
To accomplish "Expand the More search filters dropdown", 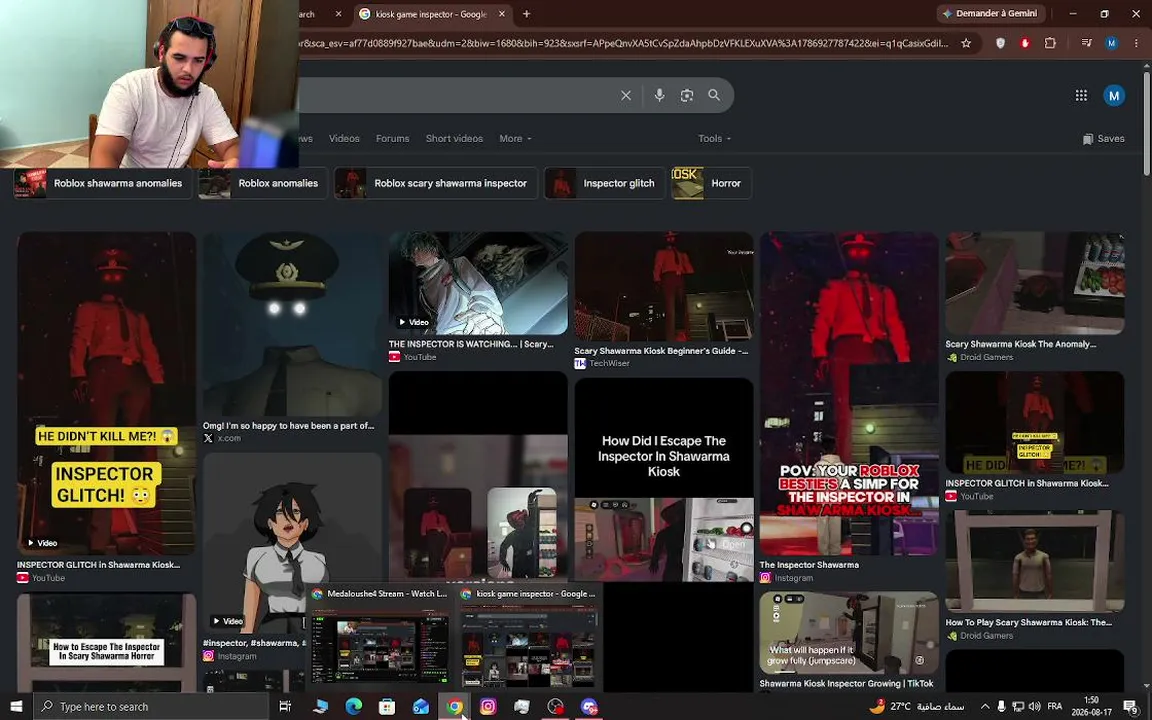I will point(515,139).
